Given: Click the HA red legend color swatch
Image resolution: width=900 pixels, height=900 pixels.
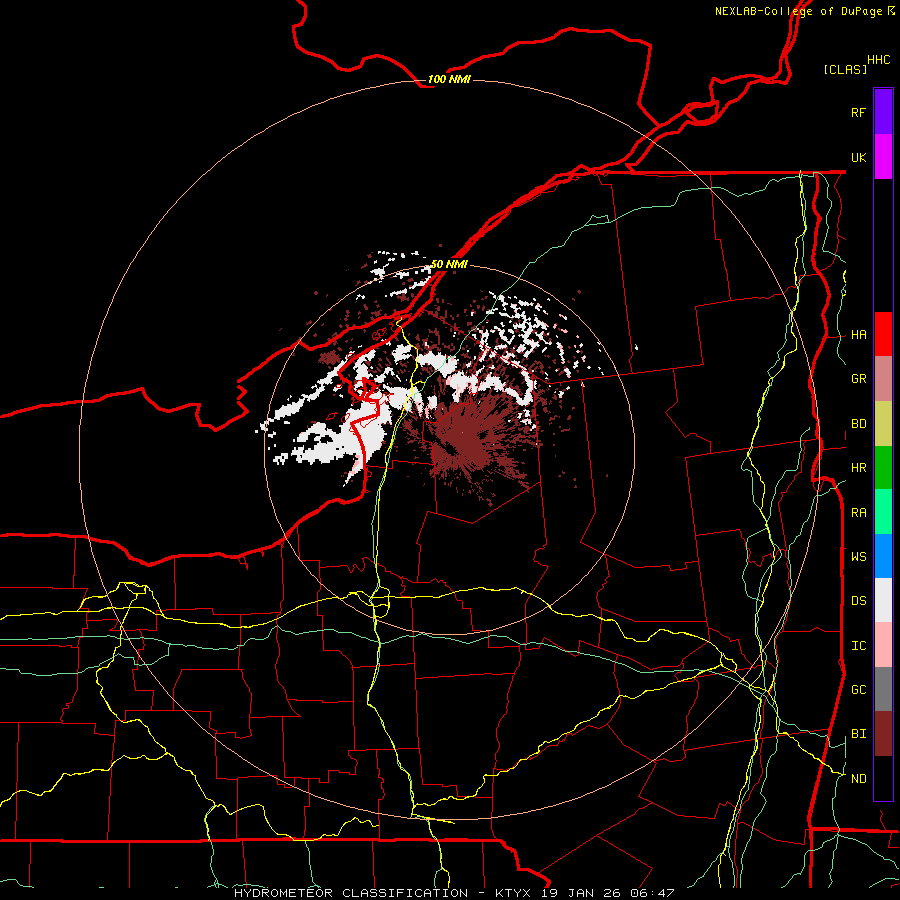Looking at the screenshot, I should tap(883, 334).
